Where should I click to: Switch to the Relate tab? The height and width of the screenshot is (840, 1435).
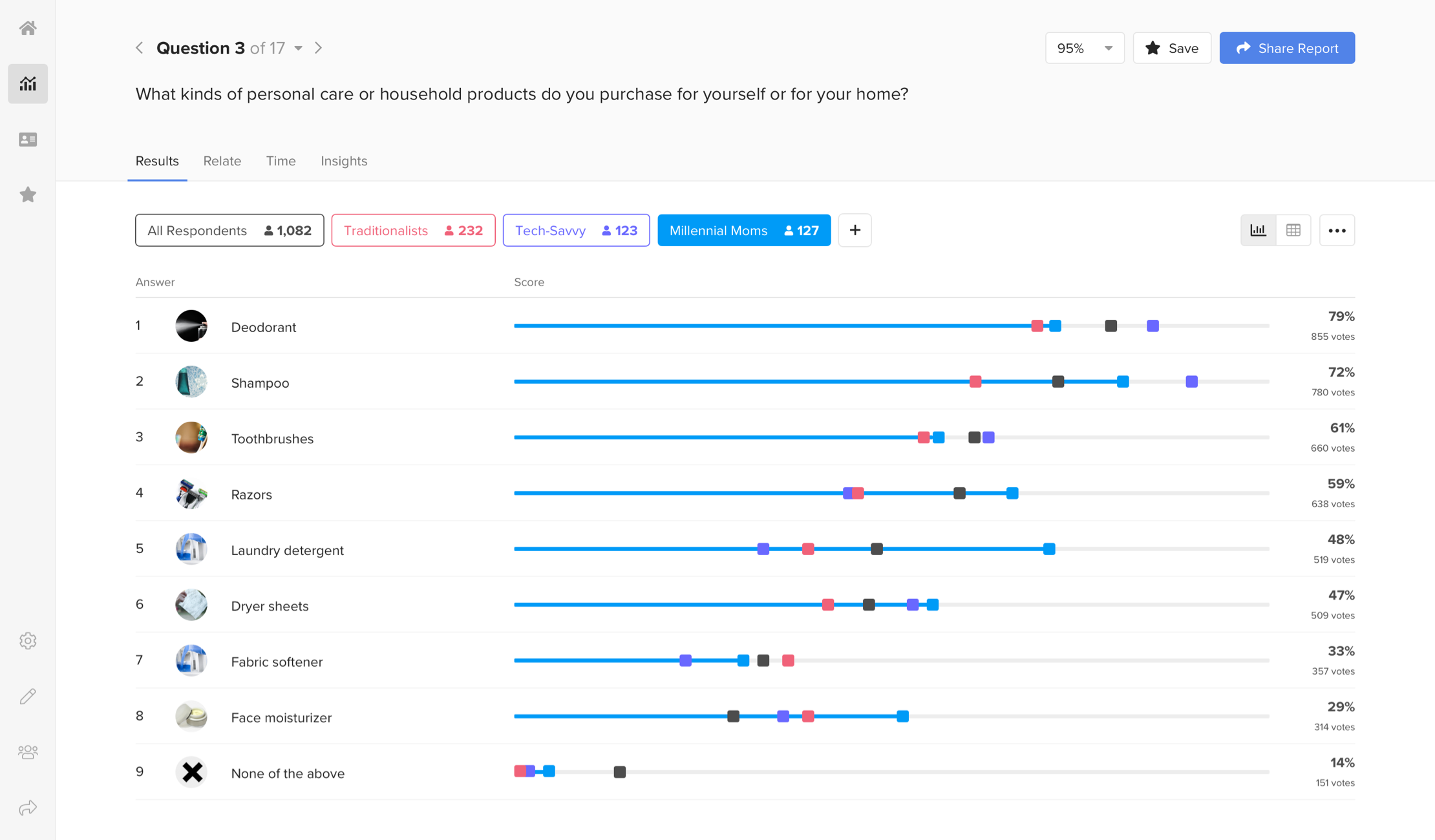coord(222,161)
